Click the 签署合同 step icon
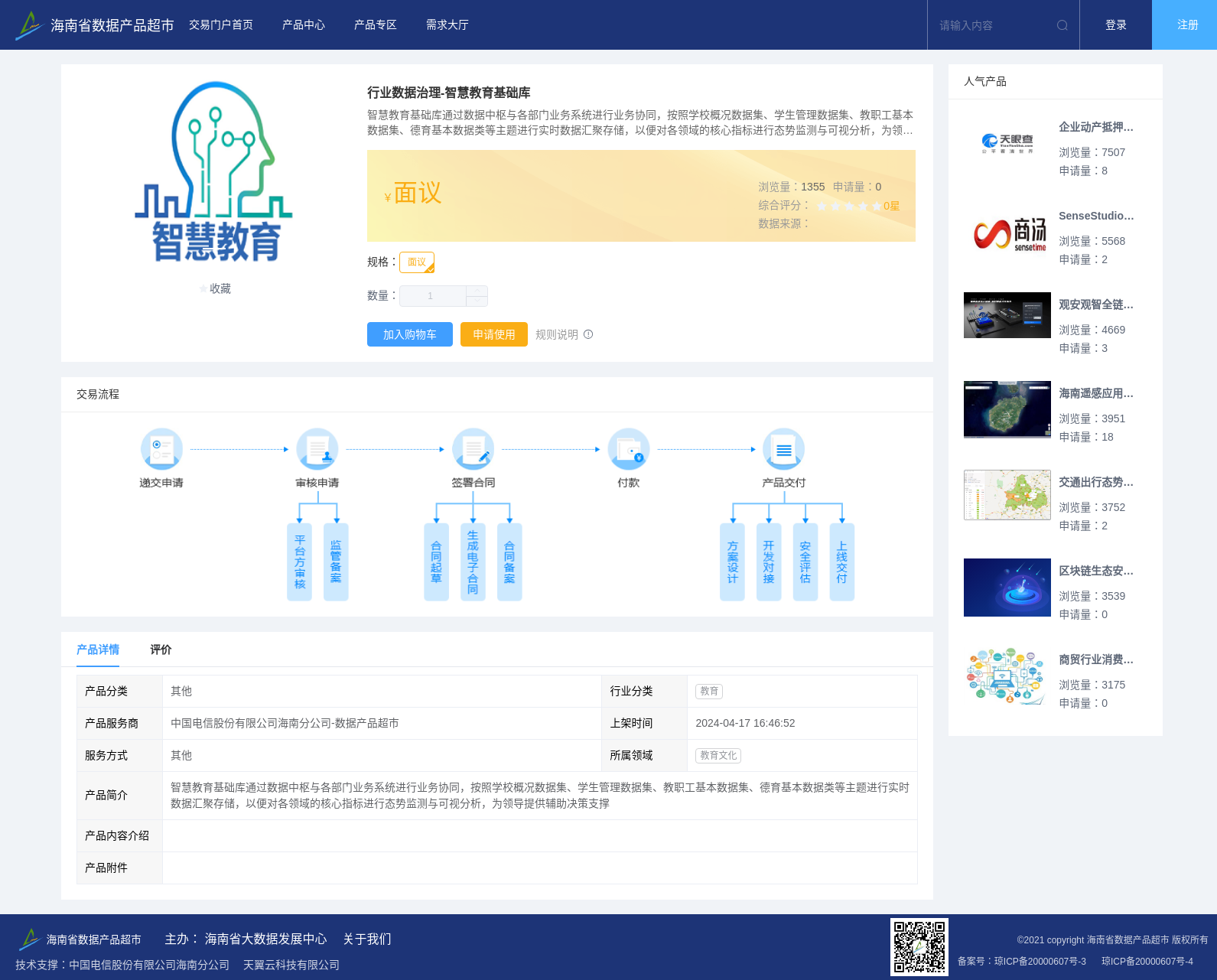Screen dimensions: 1217x980 pyautogui.click(x=473, y=449)
